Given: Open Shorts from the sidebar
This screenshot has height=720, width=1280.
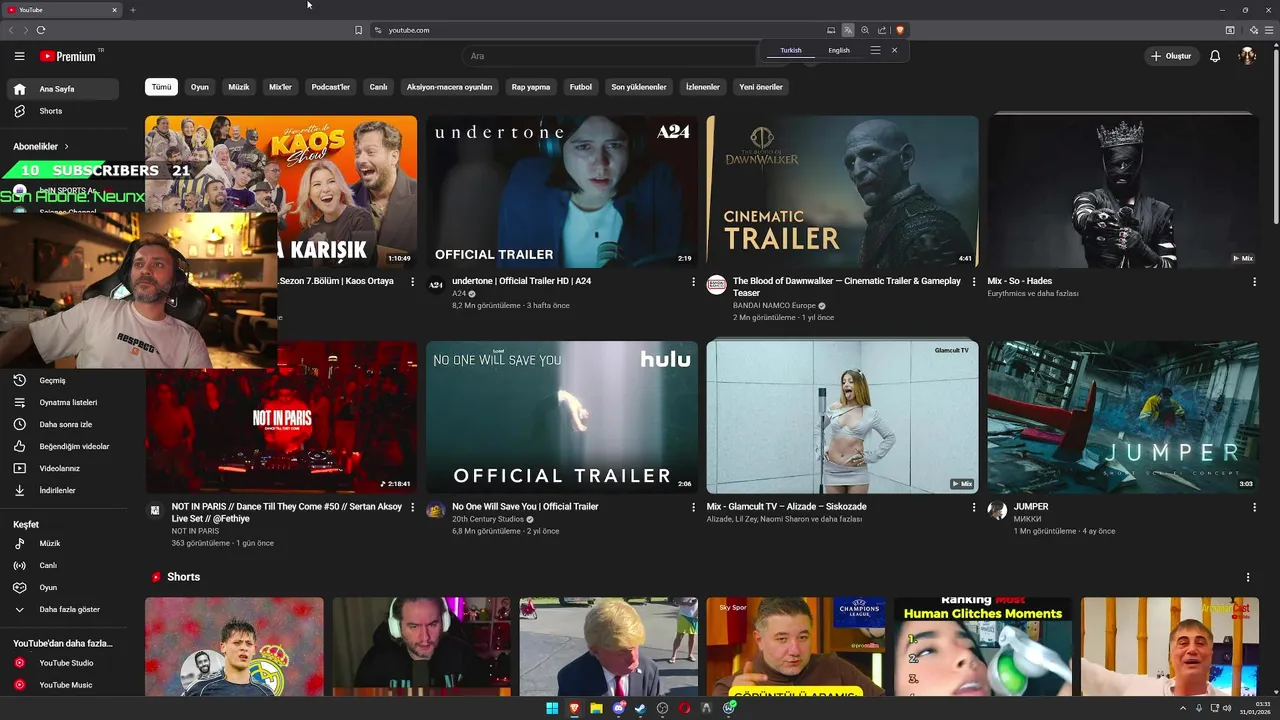Looking at the screenshot, I should click(63, 111).
